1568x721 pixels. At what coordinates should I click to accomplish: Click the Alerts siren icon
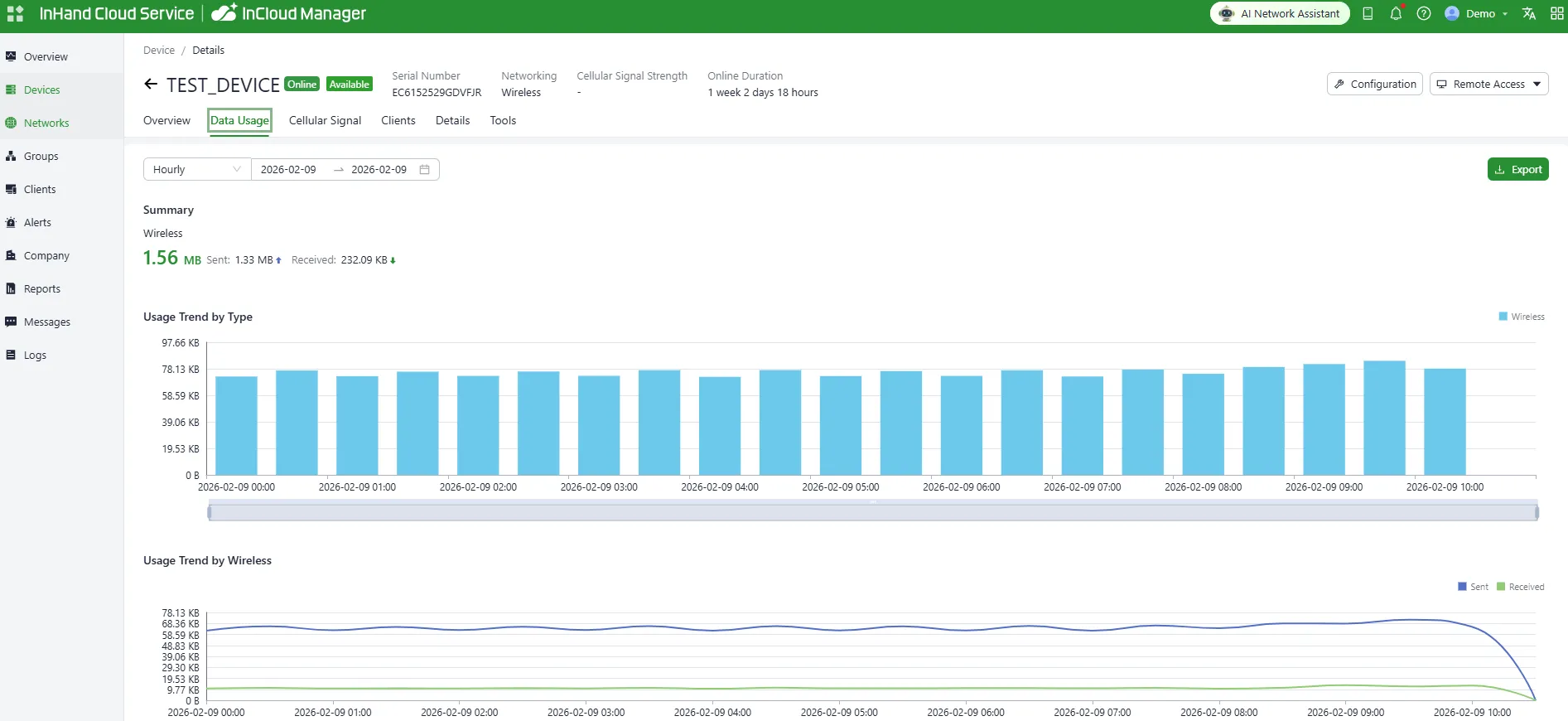(11, 222)
